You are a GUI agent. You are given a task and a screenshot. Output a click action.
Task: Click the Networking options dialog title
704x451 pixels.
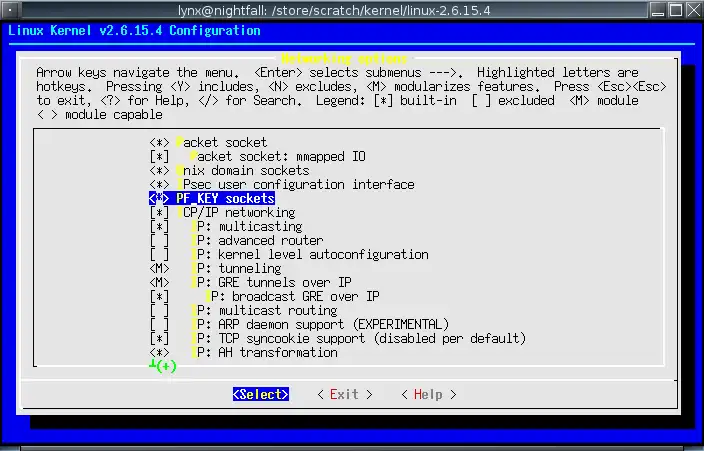pos(344,59)
